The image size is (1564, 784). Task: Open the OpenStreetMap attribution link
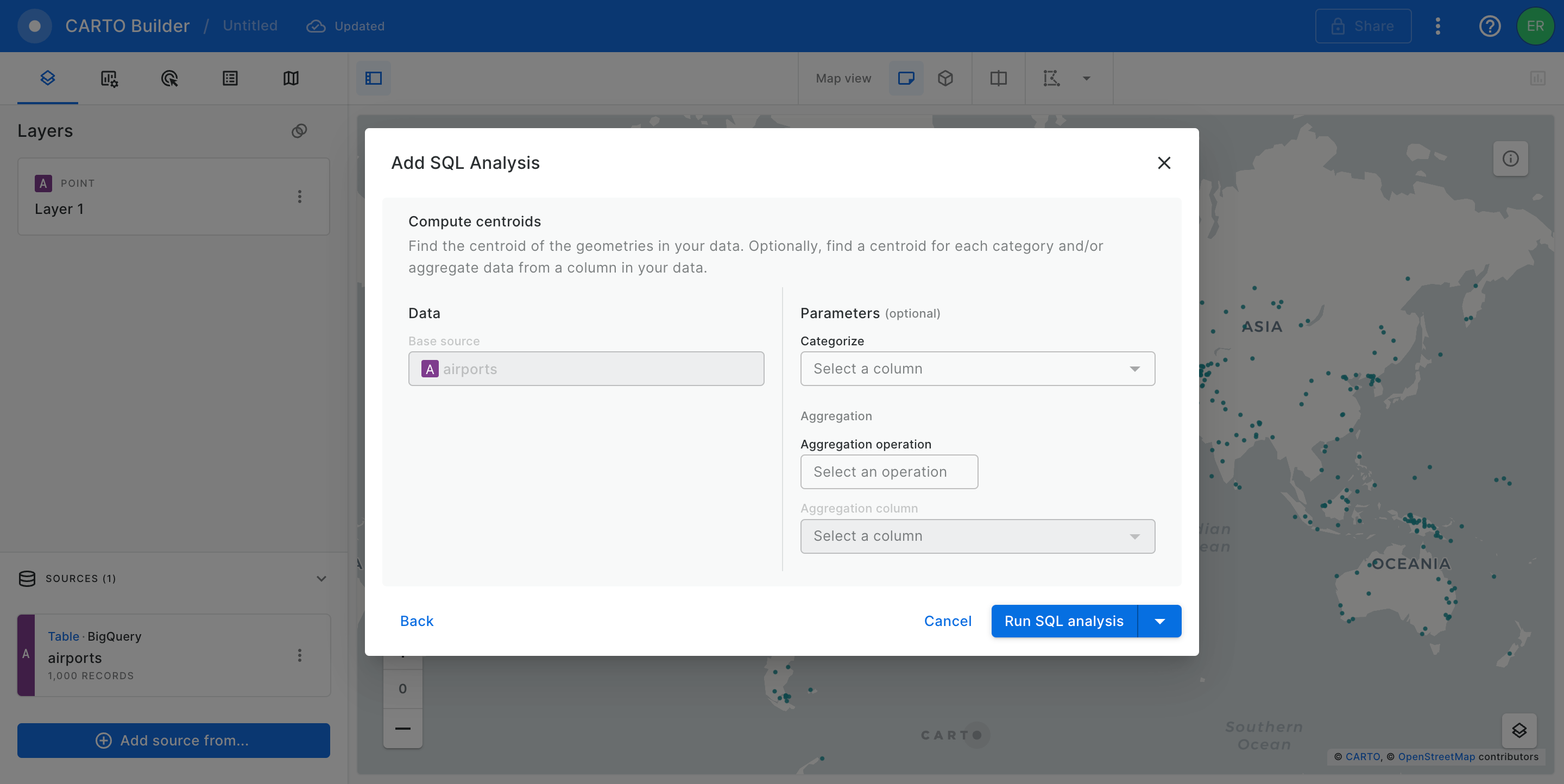1436,757
